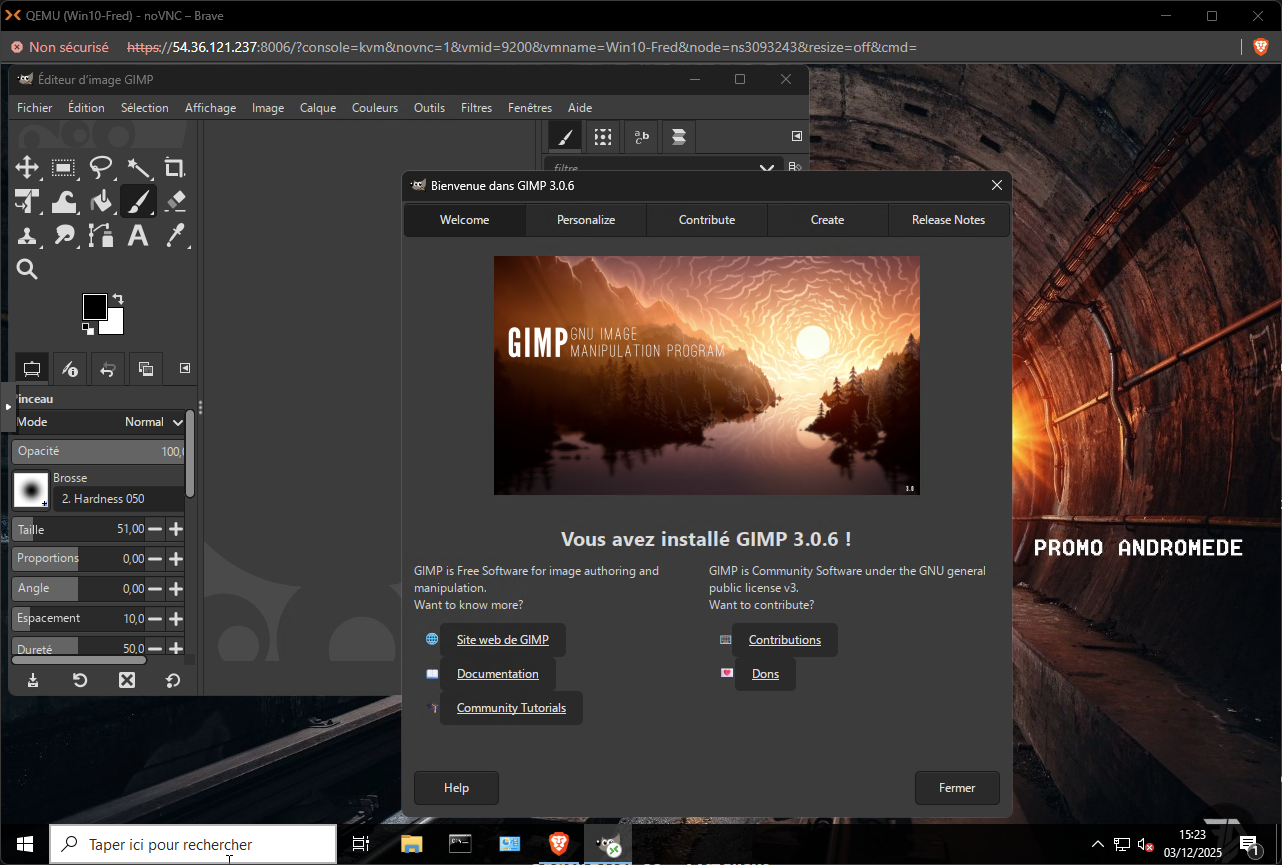Select the Move tool in toolbox
1282x865 pixels.
(27, 168)
